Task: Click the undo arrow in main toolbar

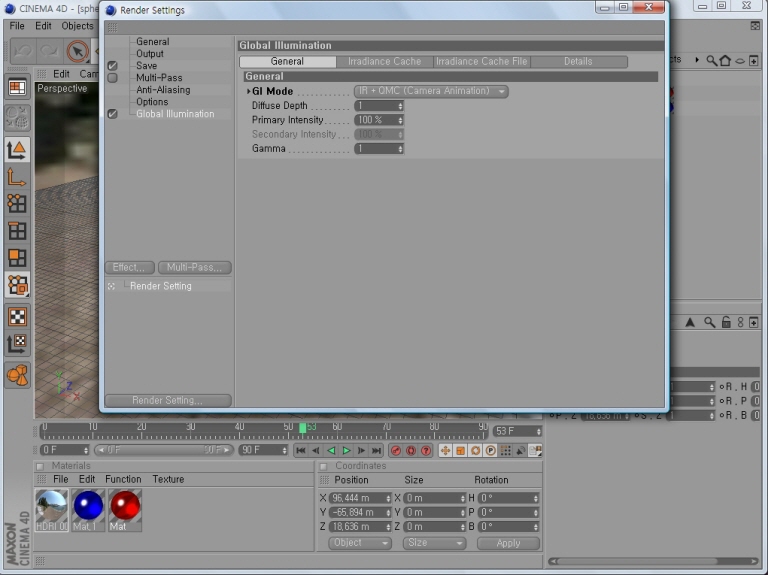Action: (23, 51)
